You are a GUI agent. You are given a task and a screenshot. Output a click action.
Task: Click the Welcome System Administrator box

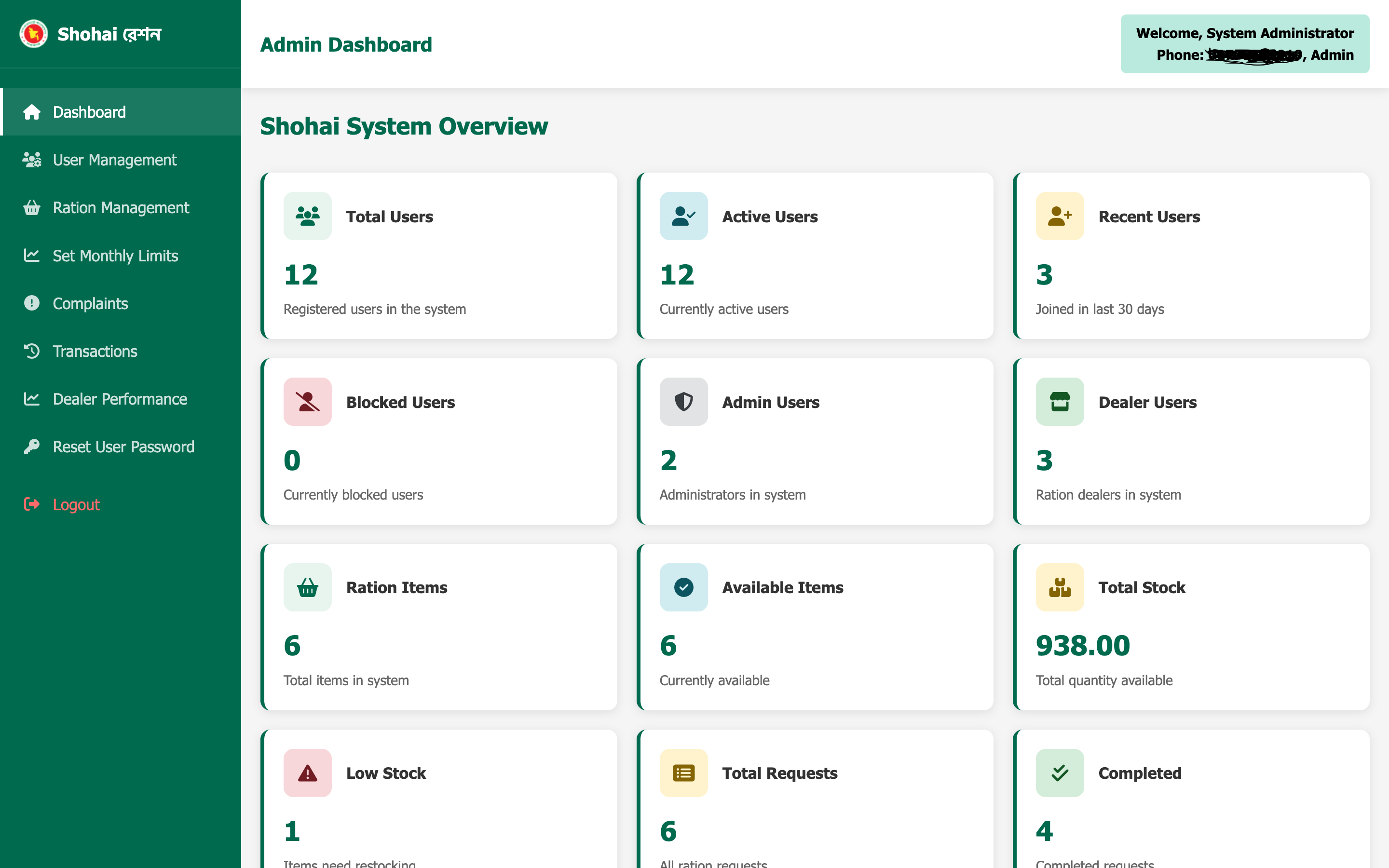pos(1244,43)
